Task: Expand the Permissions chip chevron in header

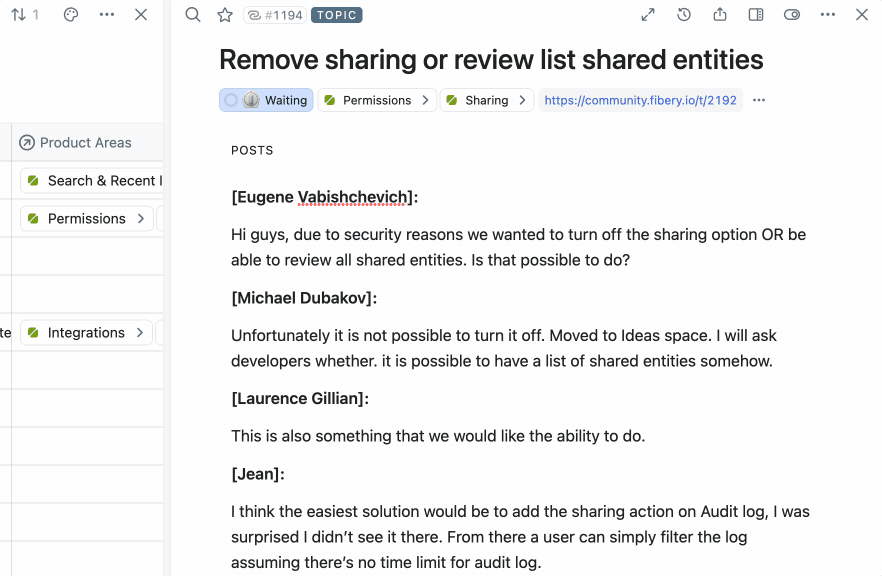Action: coord(425,100)
